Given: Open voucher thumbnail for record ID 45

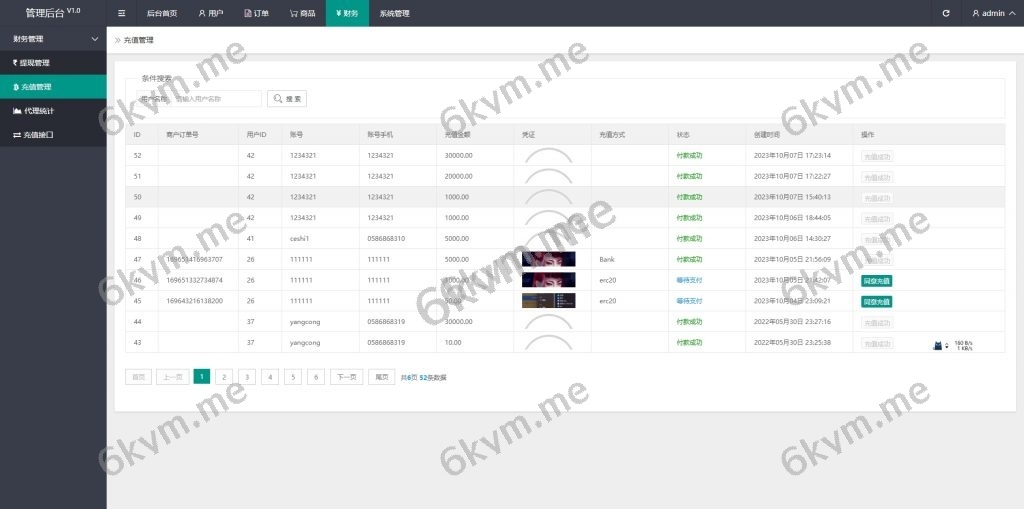Looking at the screenshot, I should click(548, 301).
